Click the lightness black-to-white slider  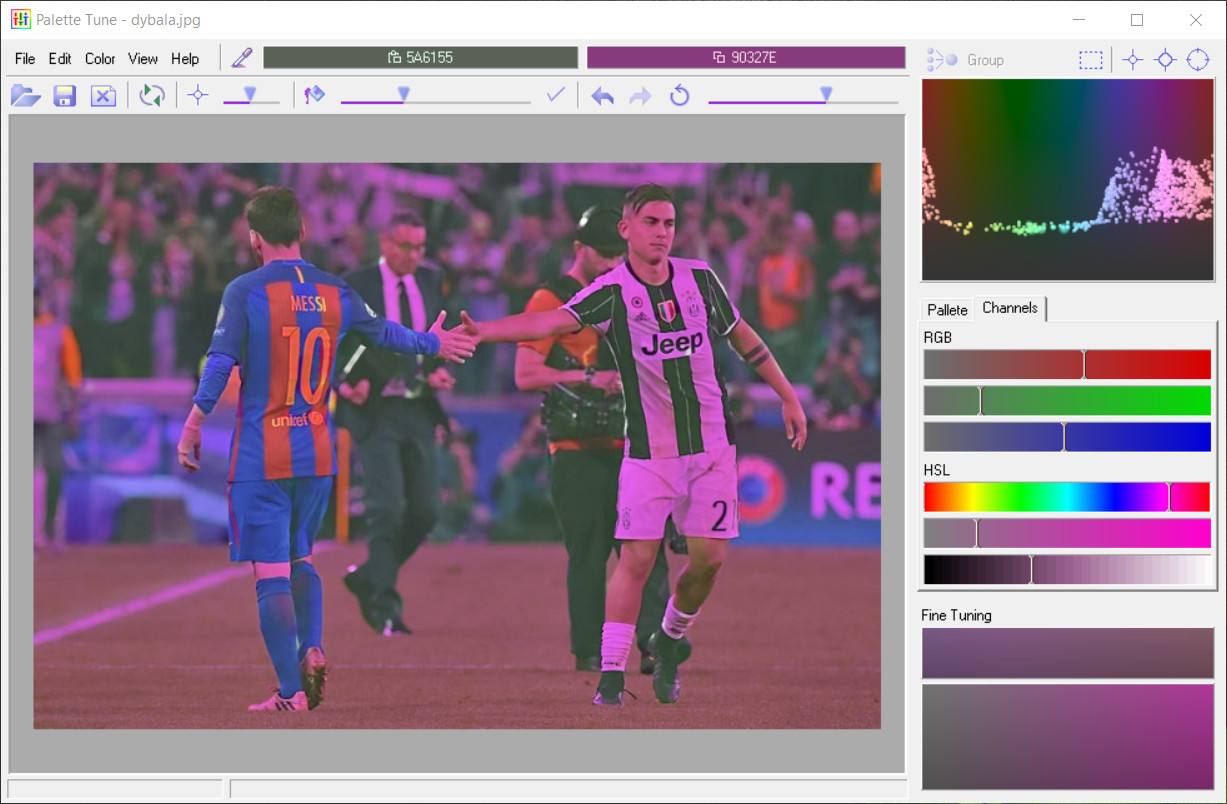pyautogui.click(x=1067, y=570)
